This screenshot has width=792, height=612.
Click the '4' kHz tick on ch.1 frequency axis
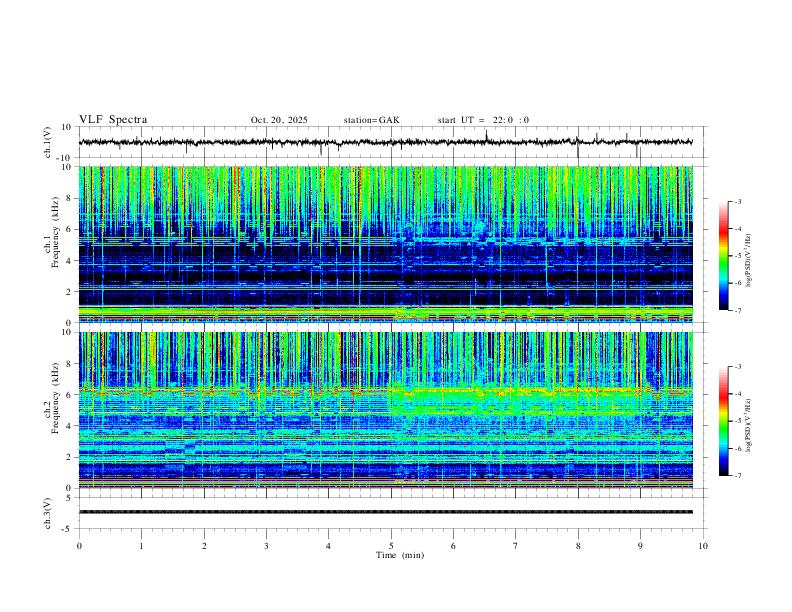pyautogui.click(x=70, y=261)
